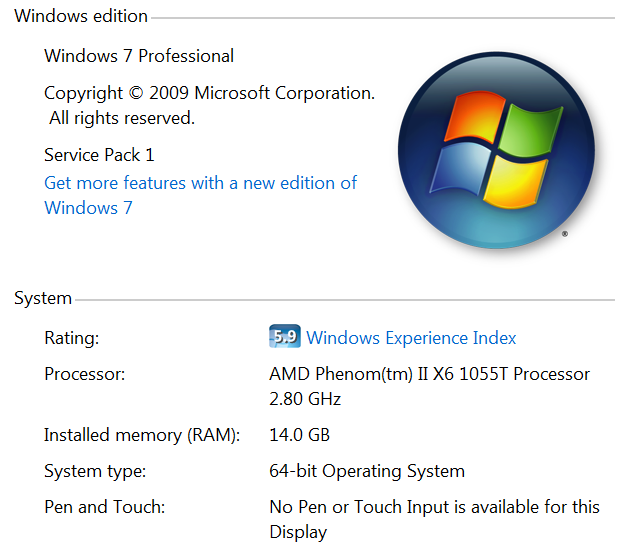Screen dimensions: 618x549
Task: Select the 14.0 GB memory value
Action: pyautogui.click(x=300, y=435)
